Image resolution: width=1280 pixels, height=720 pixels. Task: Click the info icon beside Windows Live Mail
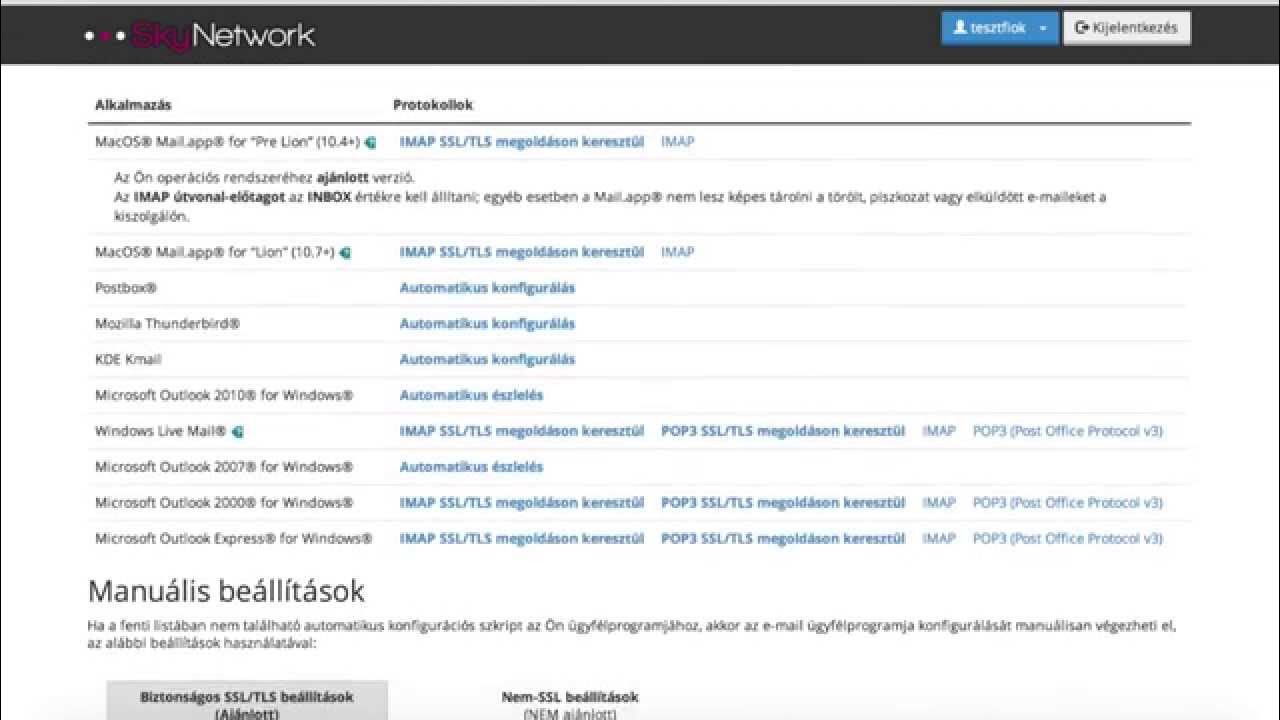(238, 432)
